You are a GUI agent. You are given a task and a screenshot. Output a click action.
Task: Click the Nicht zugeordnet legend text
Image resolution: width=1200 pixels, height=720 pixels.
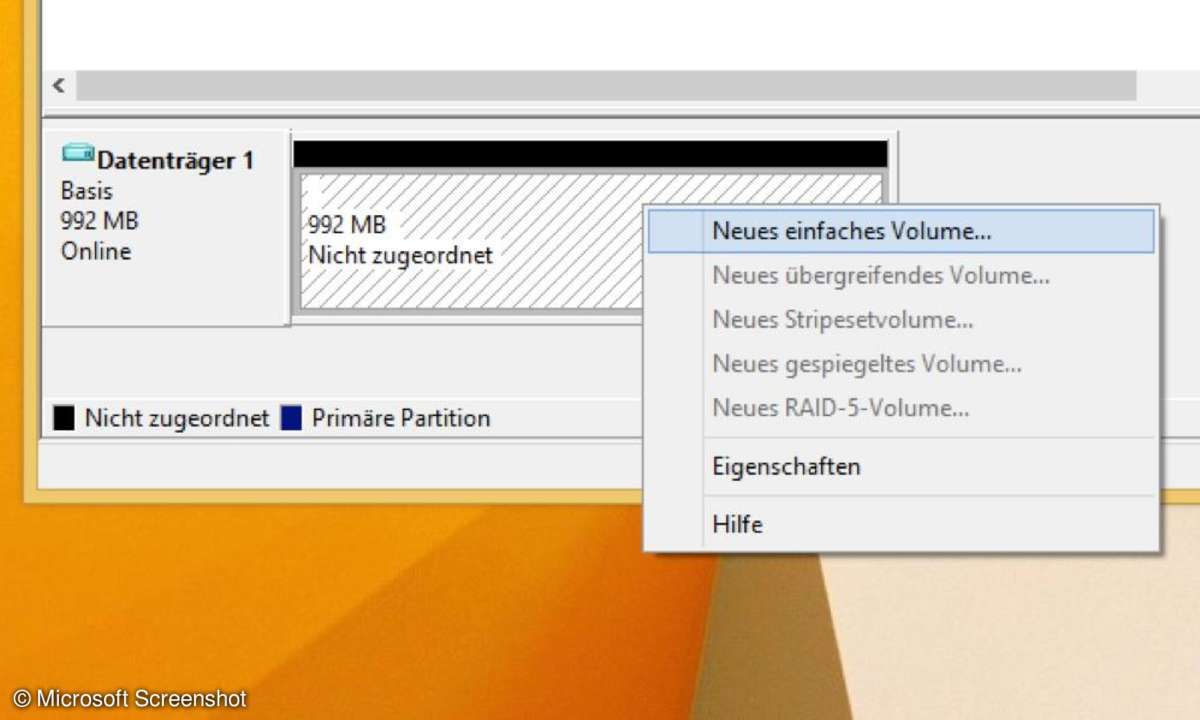point(177,418)
